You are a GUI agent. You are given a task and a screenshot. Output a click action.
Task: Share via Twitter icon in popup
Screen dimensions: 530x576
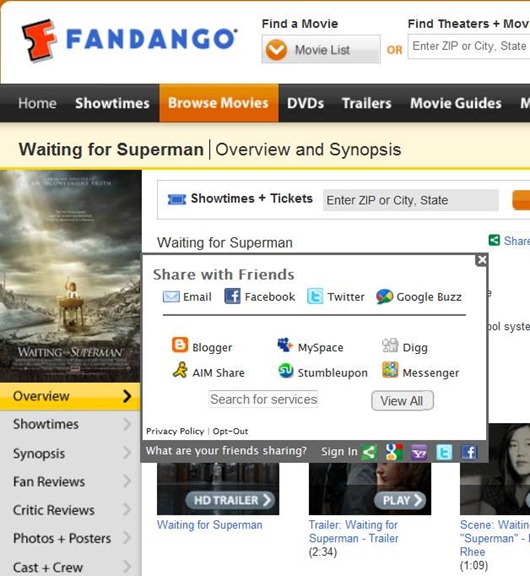point(315,296)
